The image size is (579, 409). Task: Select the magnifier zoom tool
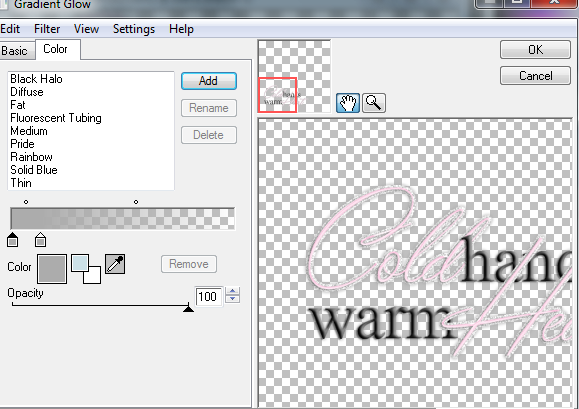point(374,103)
